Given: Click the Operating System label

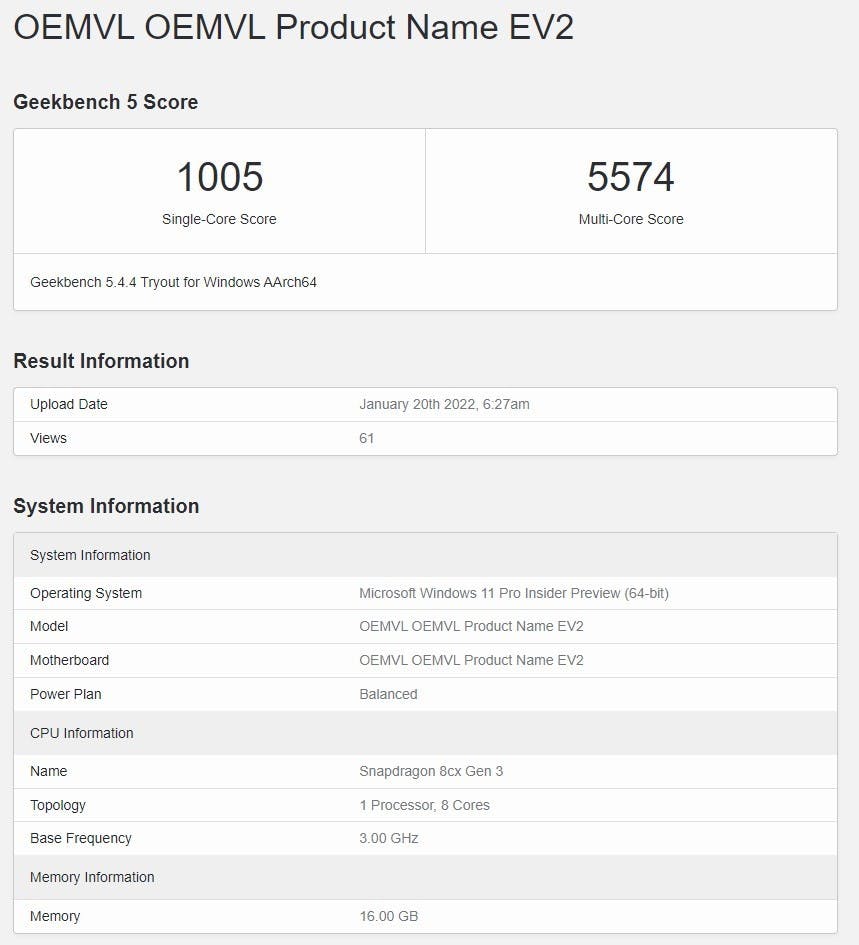Looking at the screenshot, I should click(x=86, y=593).
